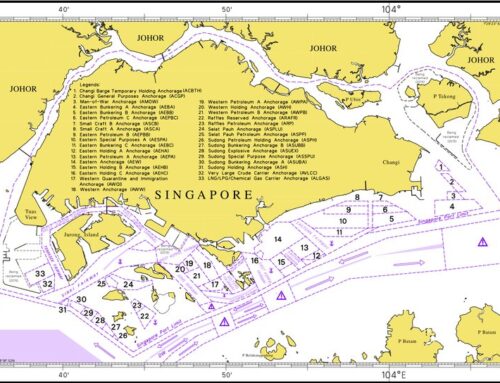Image resolution: width=500 pixels, height=383 pixels.
Task: Click legend entry Selat Pauh Anchorage (ASPLU)
Action: click(x=240, y=129)
